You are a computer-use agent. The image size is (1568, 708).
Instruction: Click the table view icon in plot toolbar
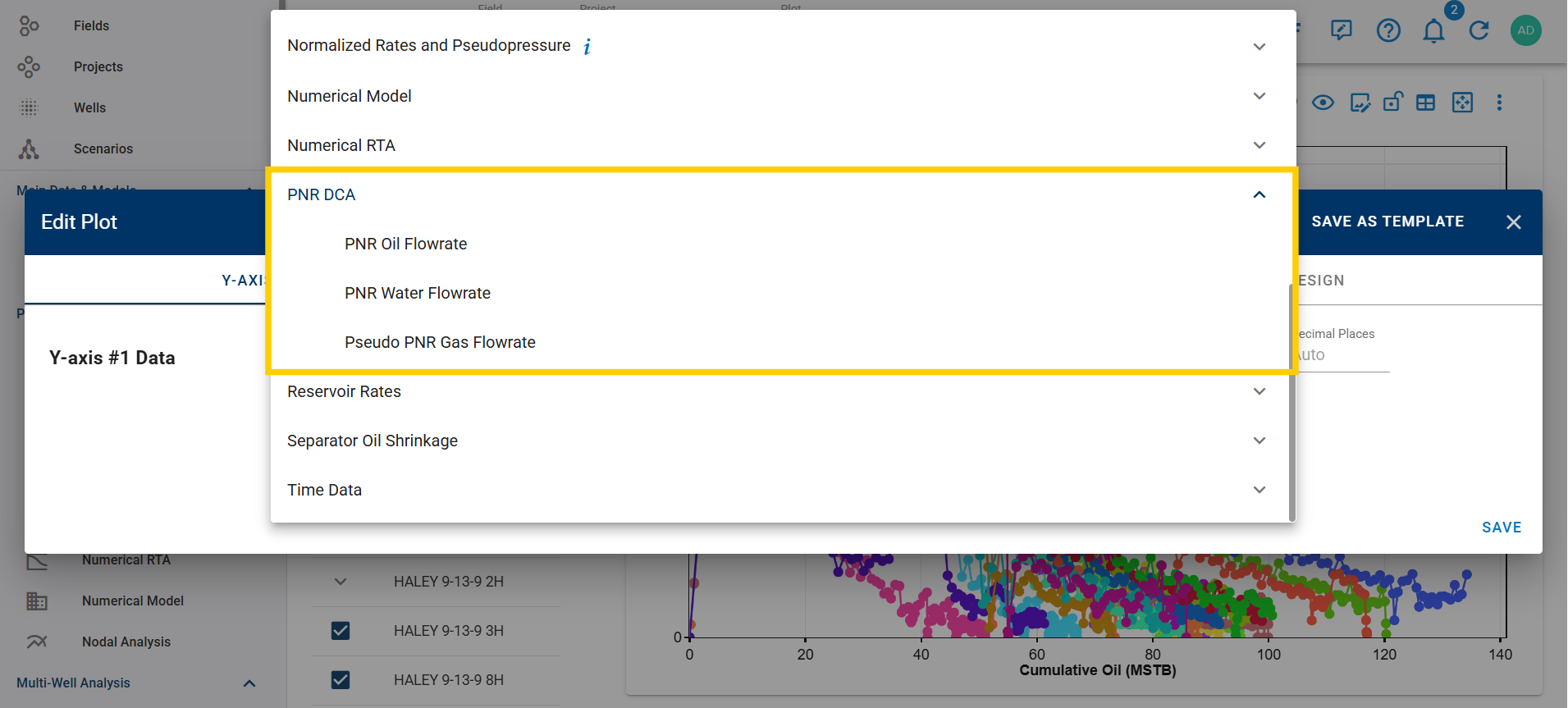point(1426,103)
